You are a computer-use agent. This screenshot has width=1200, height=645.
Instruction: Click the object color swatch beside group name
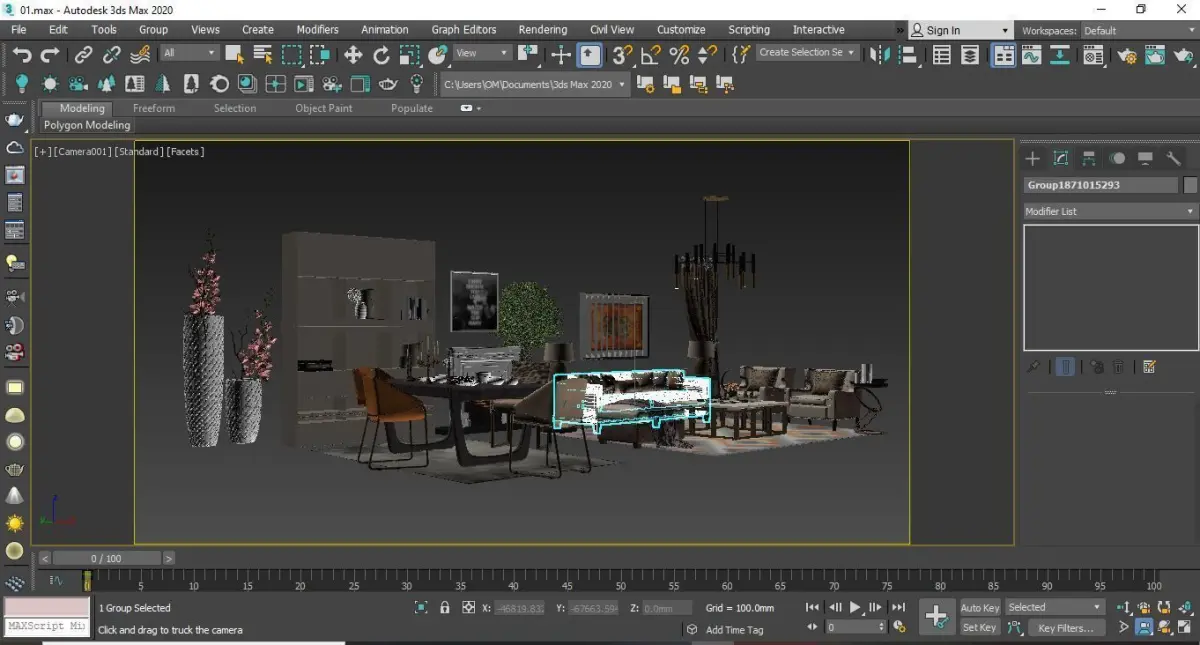1190,185
